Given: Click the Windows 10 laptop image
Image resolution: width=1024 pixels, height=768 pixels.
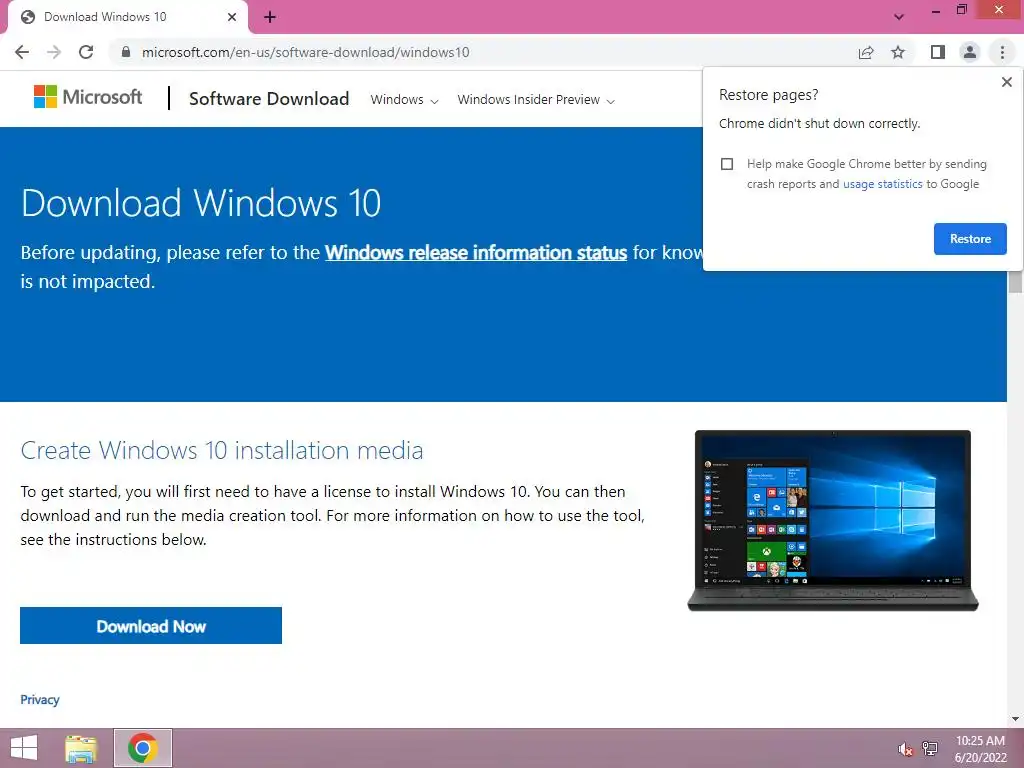Looking at the screenshot, I should (x=833, y=520).
